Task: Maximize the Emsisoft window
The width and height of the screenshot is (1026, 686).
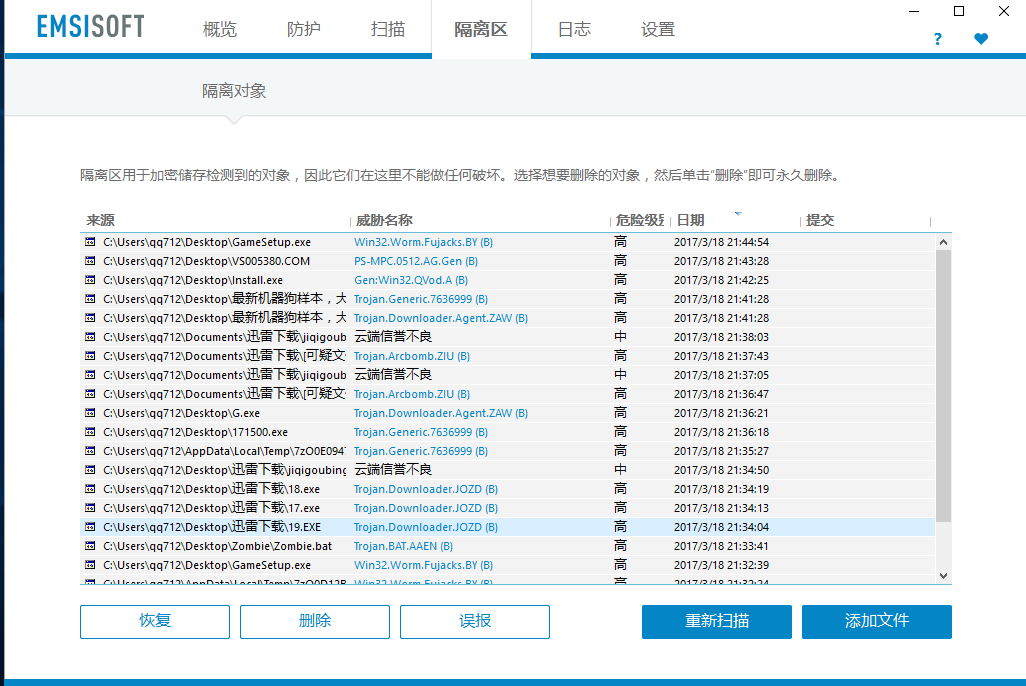Action: coord(959,11)
